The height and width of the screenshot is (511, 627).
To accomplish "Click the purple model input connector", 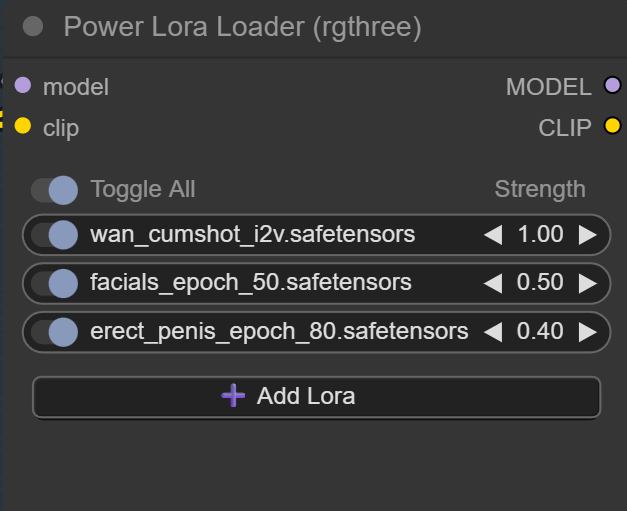I will point(23,85).
